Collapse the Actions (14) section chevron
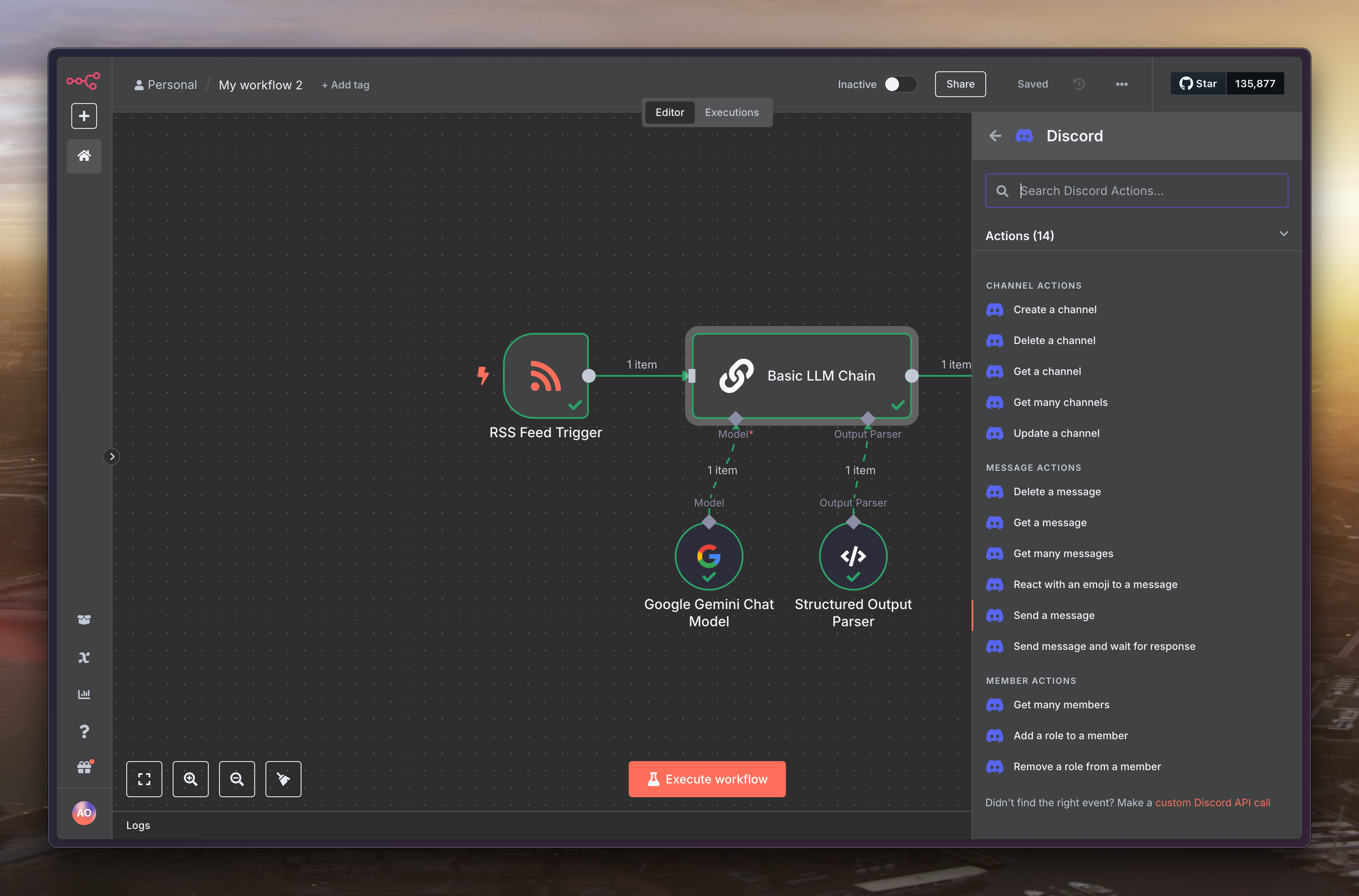This screenshot has height=896, width=1359. [1283, 234]
